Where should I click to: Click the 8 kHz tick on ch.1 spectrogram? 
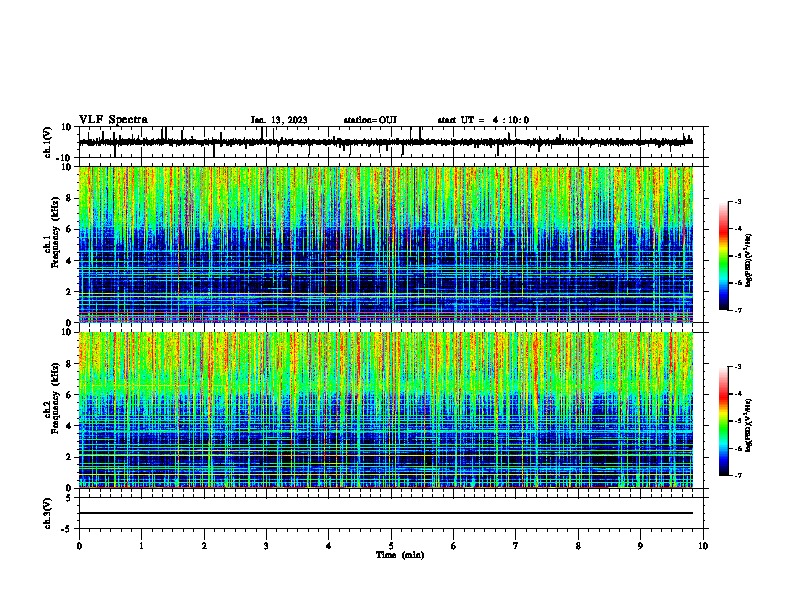click(x=69, y=198)
